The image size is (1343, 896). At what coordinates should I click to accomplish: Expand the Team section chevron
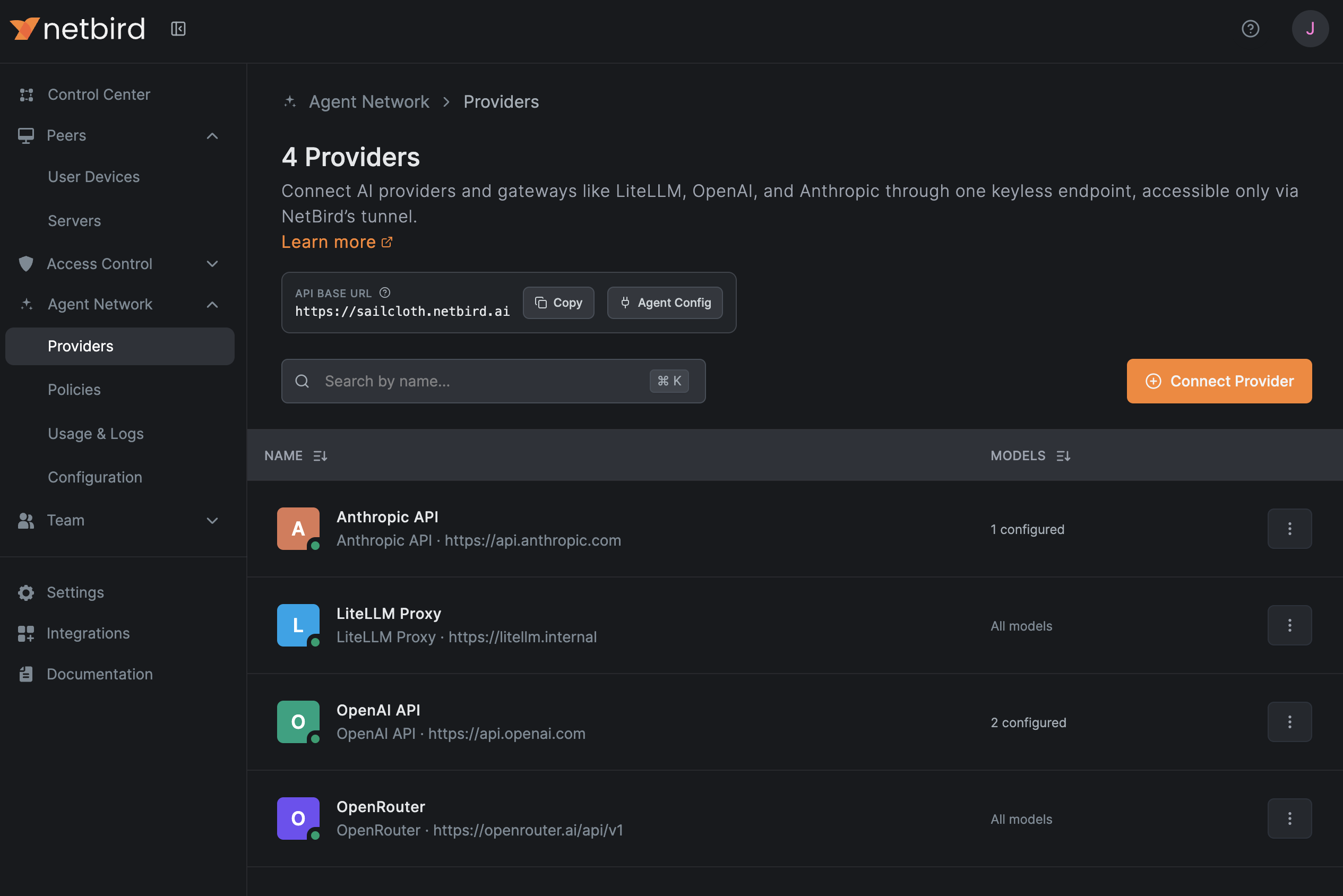tap(212, 521)
